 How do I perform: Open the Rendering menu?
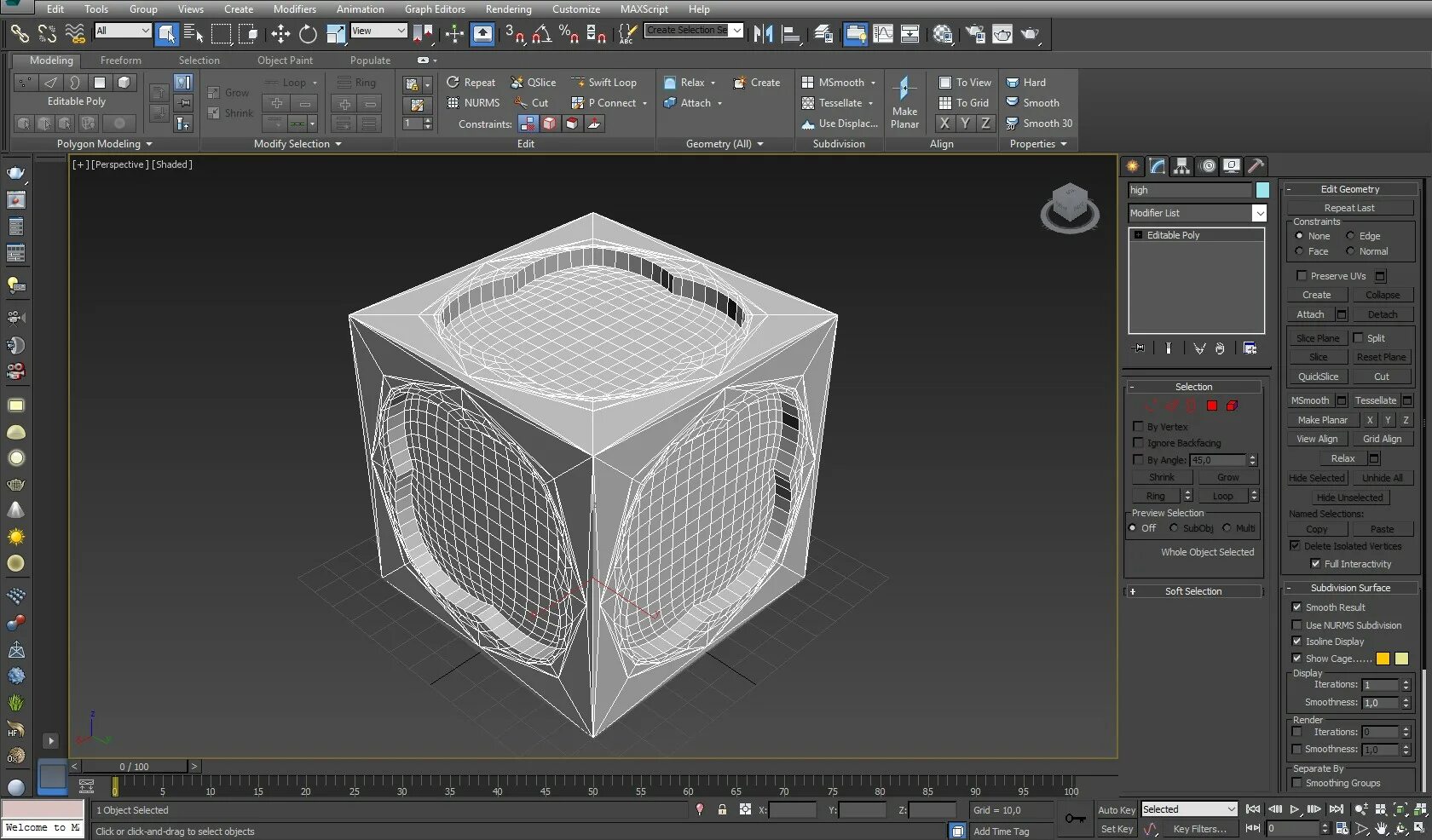tap(508, 9)
